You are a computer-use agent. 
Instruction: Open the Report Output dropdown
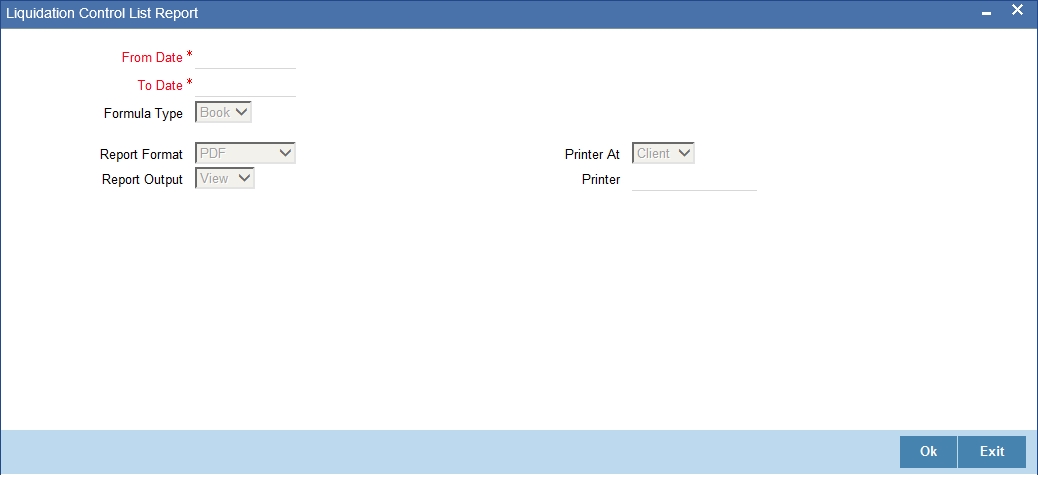click(x=225, y=179)
